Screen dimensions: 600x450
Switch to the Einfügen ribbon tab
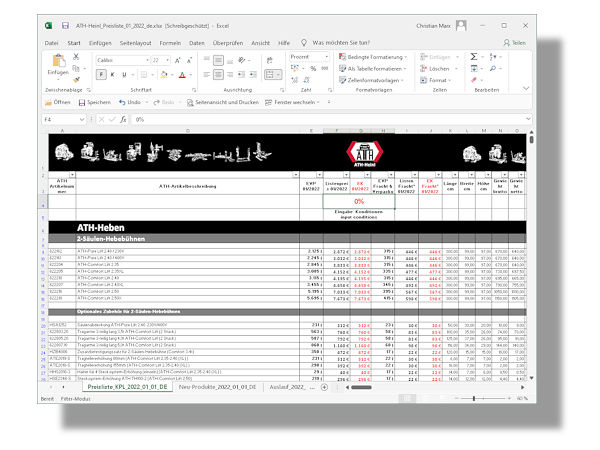tap(100, 43)
